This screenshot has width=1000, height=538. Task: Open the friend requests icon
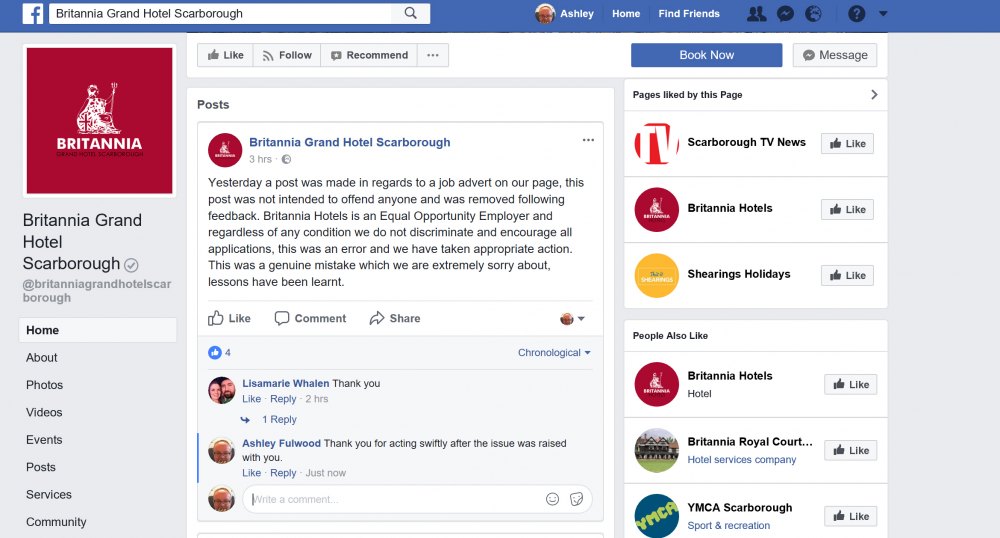tap(756, 13)
